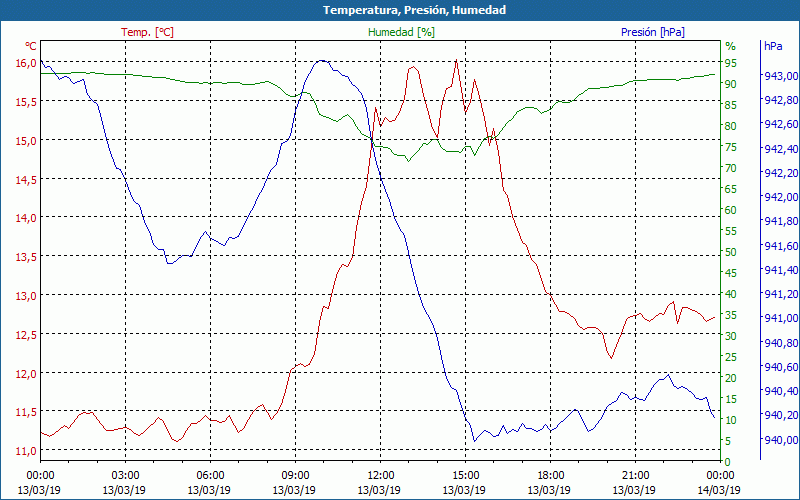Image resolution: width=800 pixels, height=500 pixels.
Task: Click the 12,5 temperature axis value
Action: [x=27, y=334]
